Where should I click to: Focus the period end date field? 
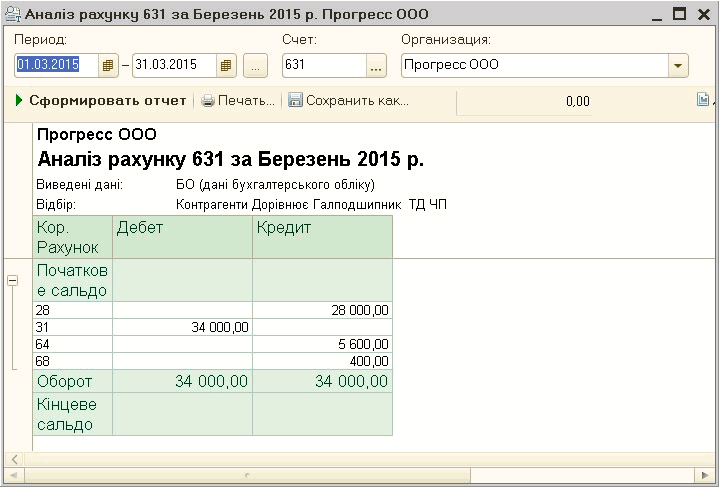click(174, 66)
